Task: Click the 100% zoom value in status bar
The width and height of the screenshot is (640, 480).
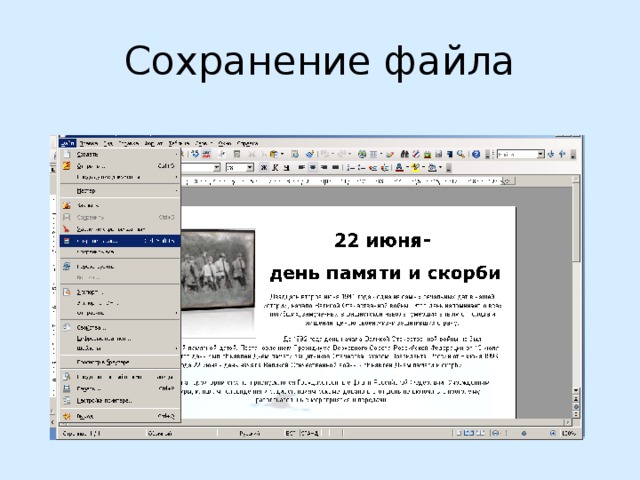Action: click(569, 433)
